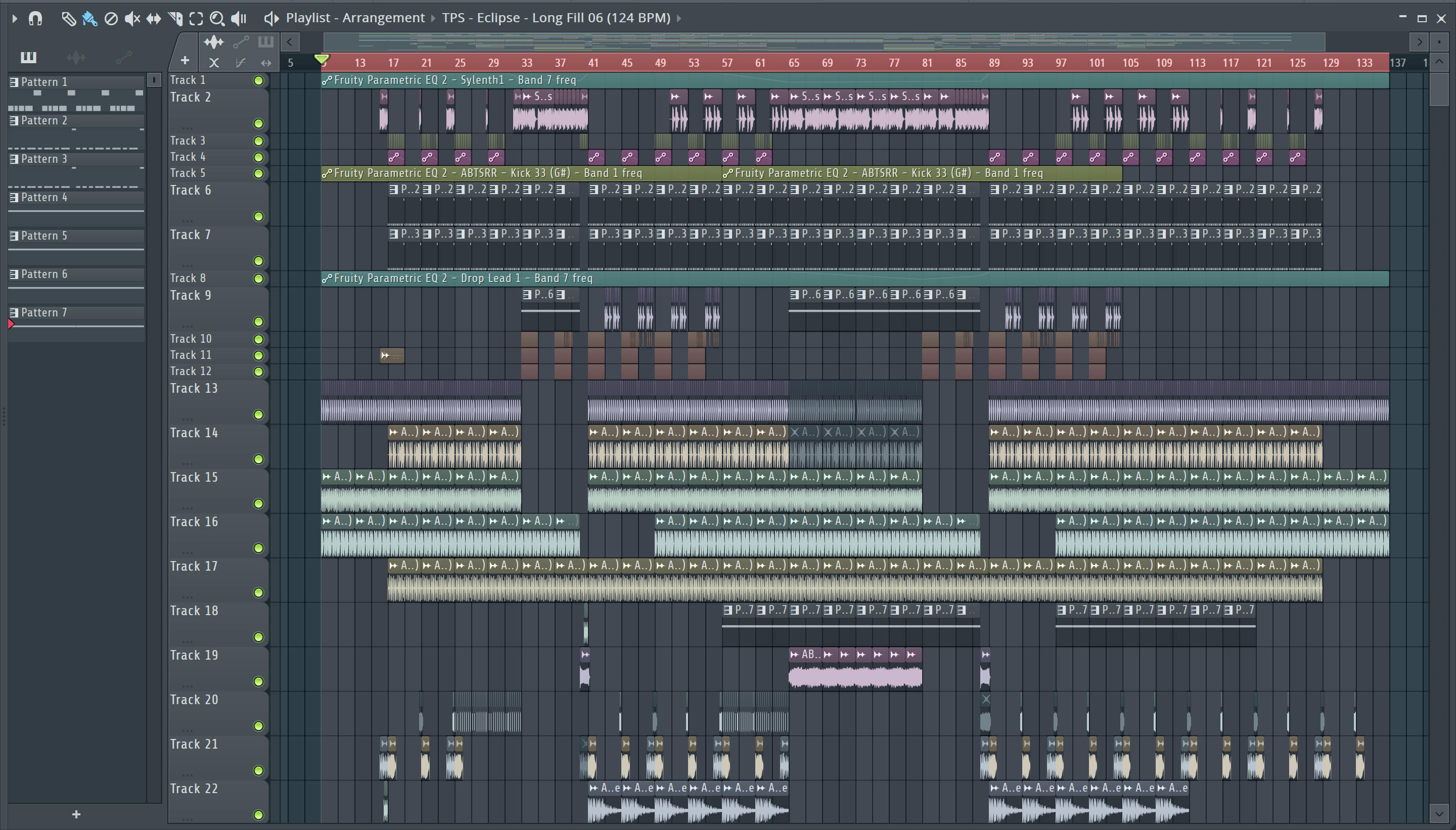Open Track 9 options via its dots

188,326
